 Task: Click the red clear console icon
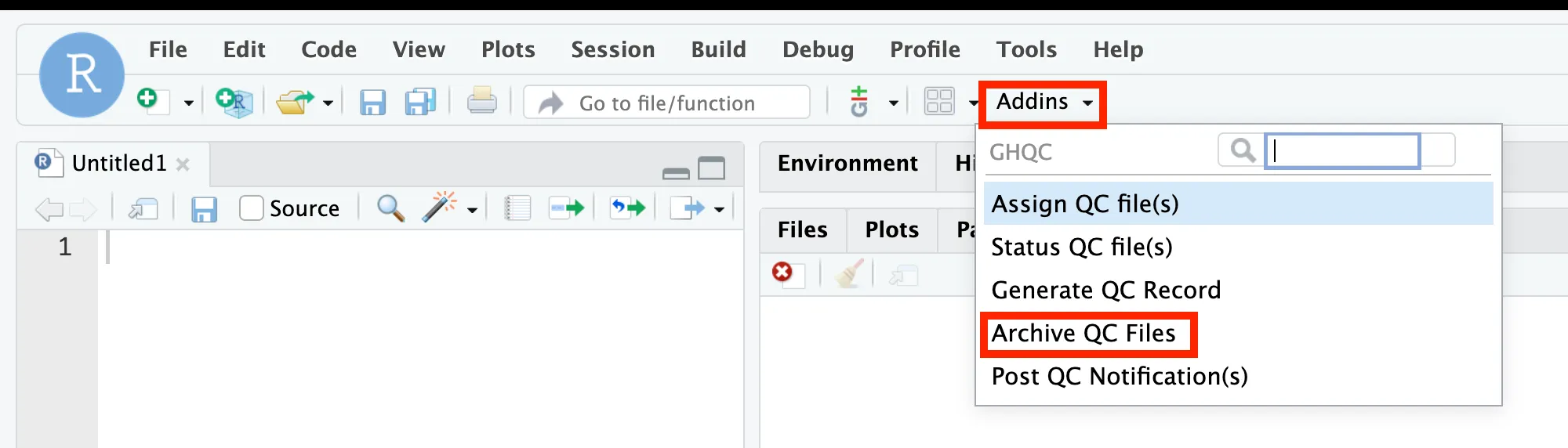tap(782, 272)
